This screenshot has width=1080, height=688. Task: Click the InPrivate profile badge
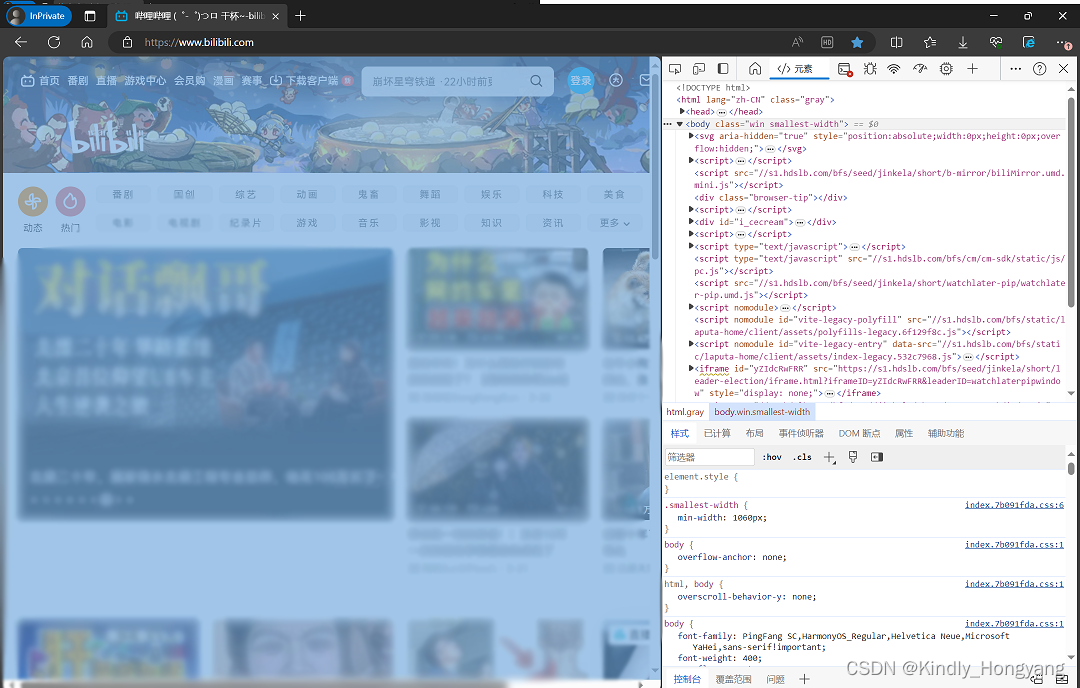pos(39,16)
